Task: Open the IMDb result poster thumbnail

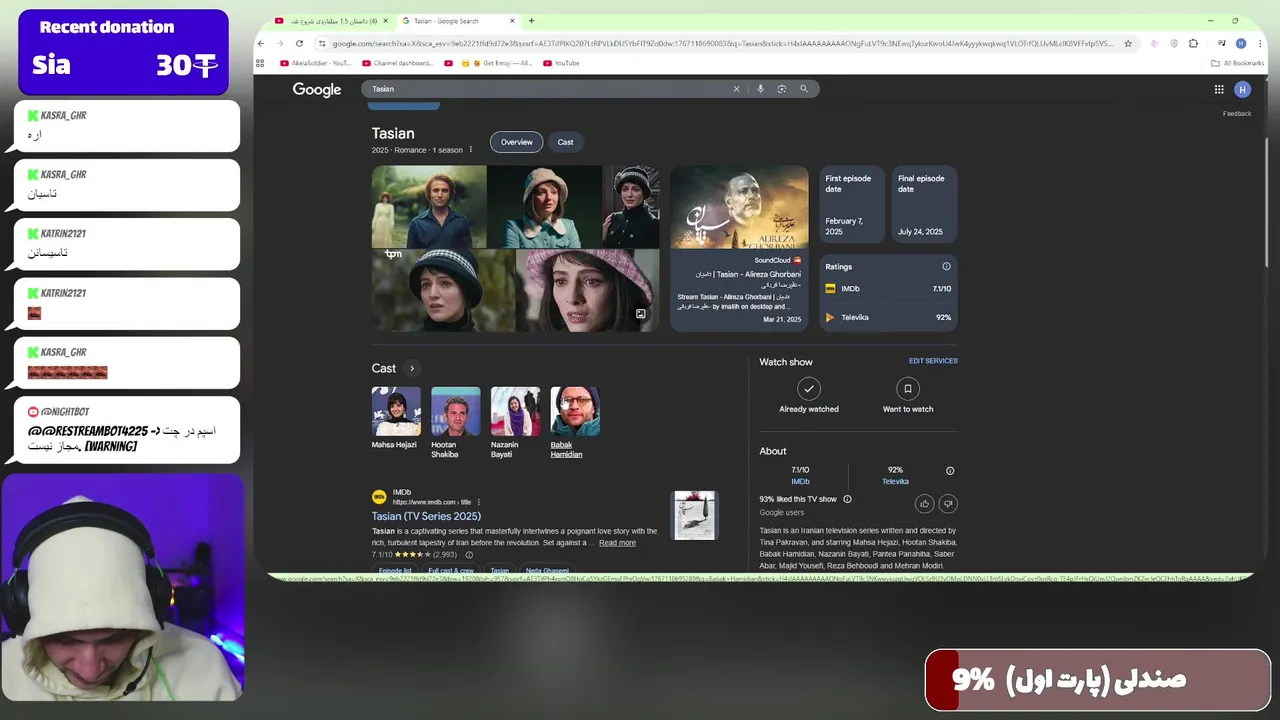Action: coord(694,516)
